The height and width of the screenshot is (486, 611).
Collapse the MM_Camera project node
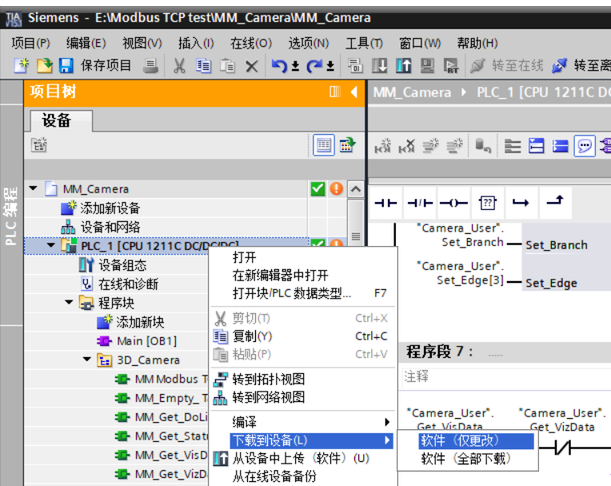[x=33, y=189]
